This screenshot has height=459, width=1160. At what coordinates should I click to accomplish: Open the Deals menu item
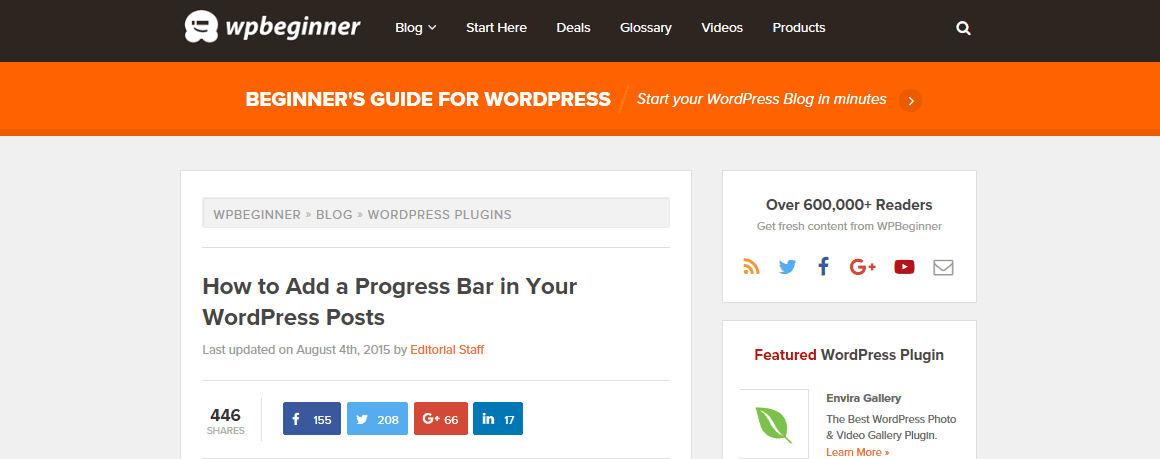[573, 28]
